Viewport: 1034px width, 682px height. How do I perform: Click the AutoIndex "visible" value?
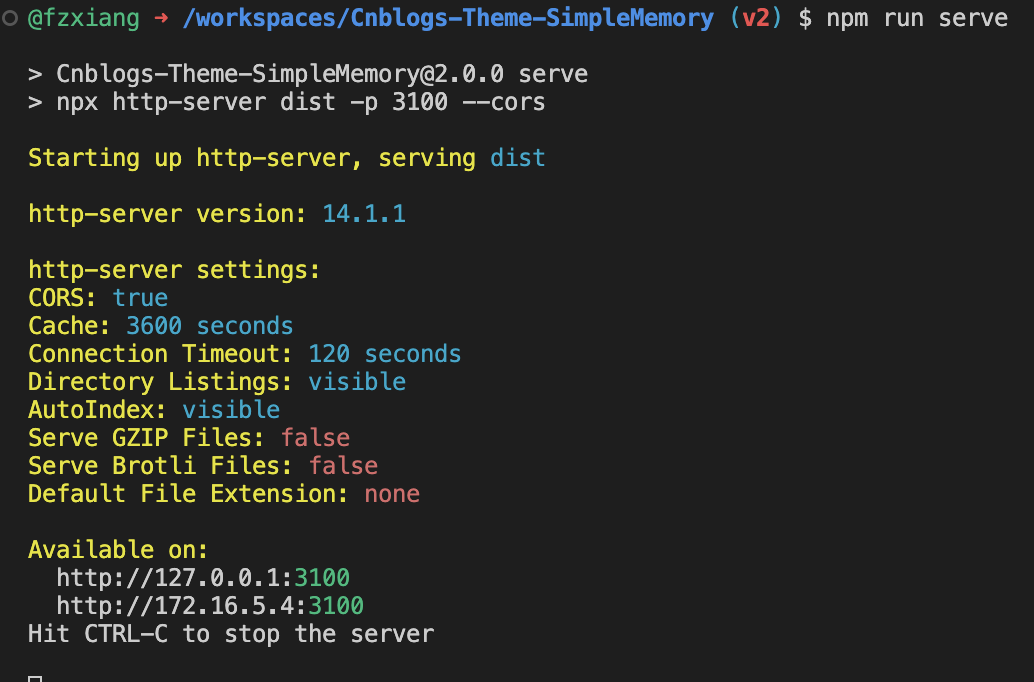click(231, 410)
